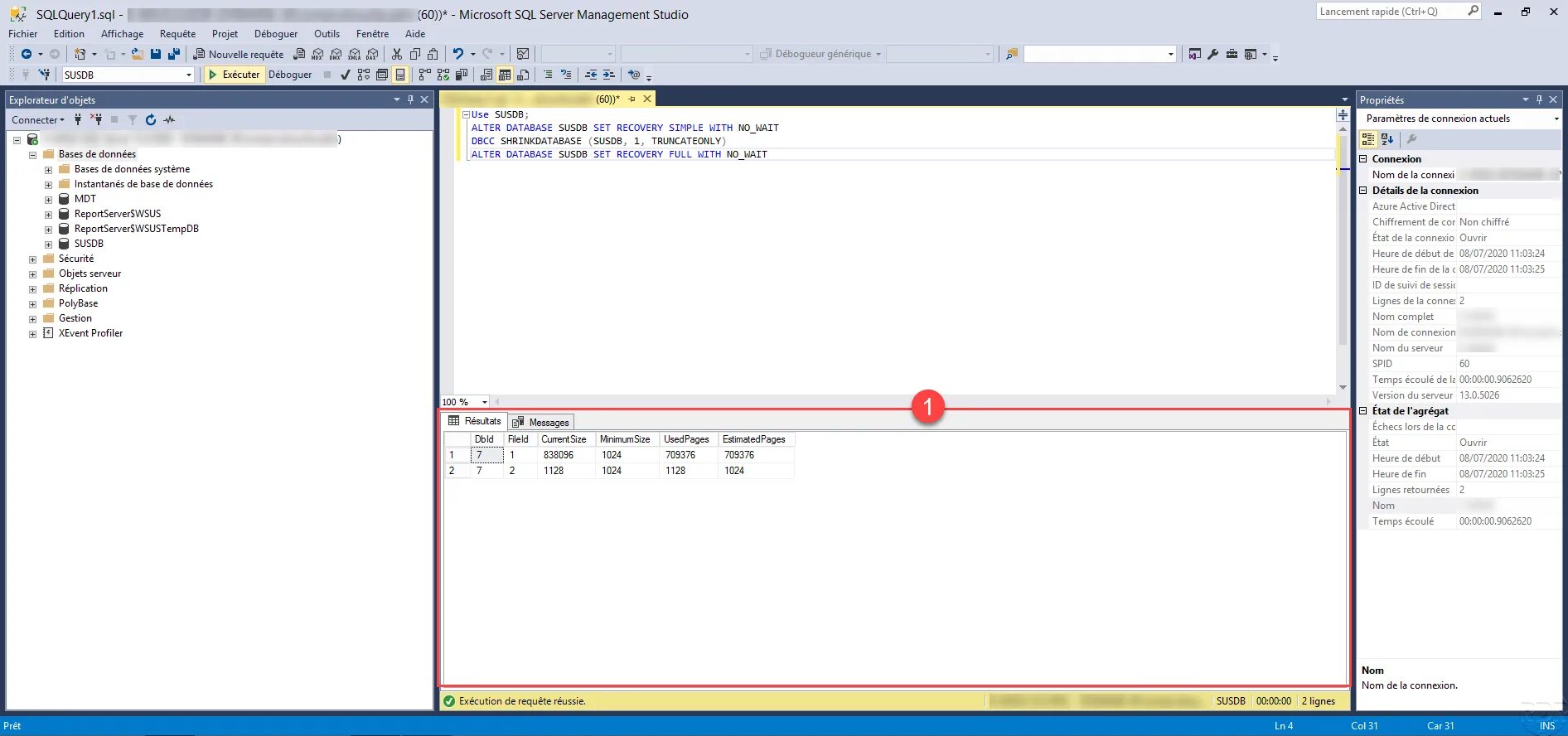Collapse the Connexion properties section

(x=1363, y=159)
